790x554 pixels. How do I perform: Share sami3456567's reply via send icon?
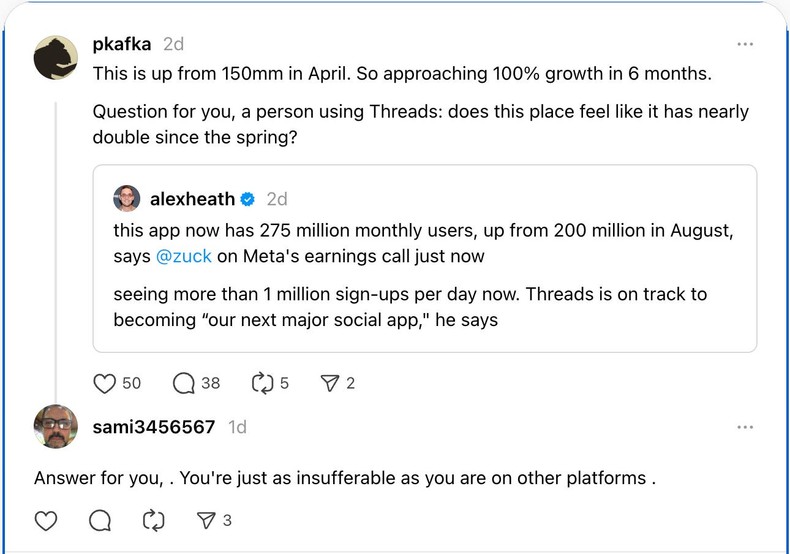click(x=206, y=520)
